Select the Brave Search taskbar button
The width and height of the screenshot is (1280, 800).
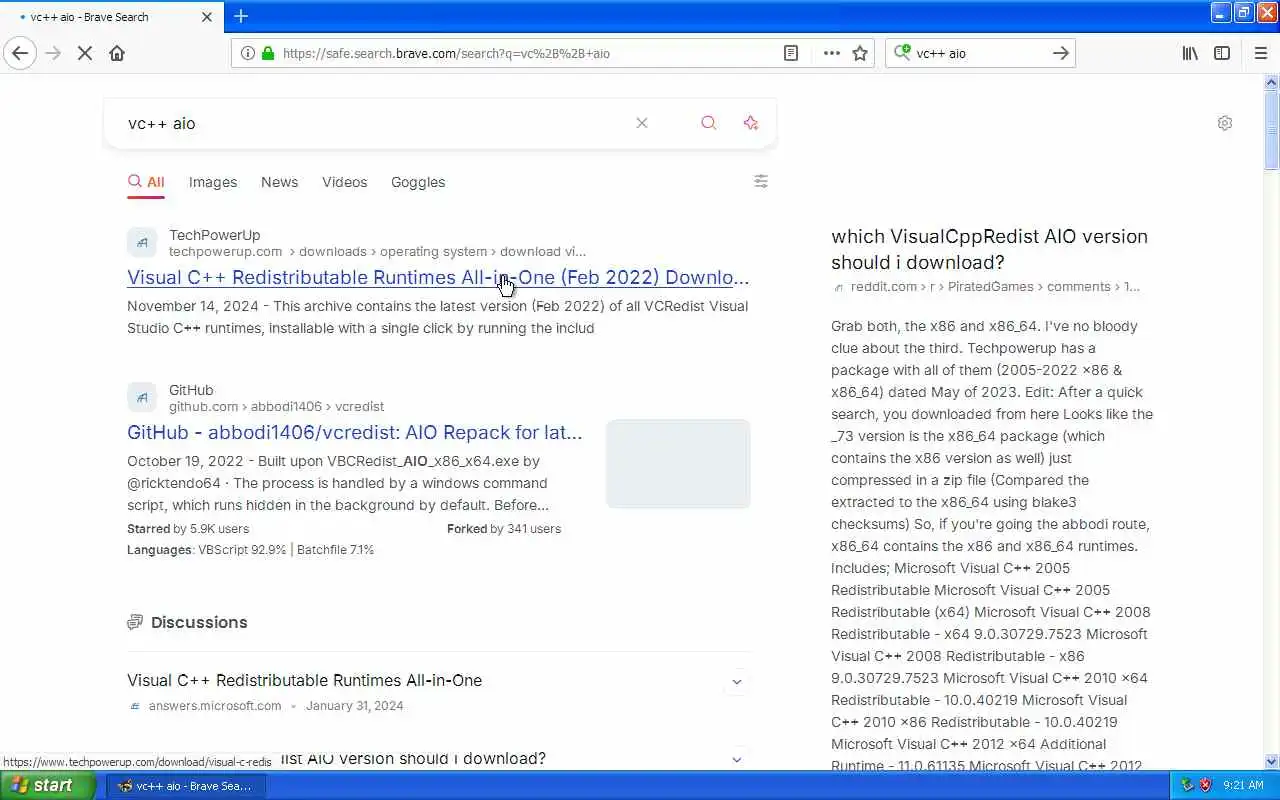pyautogui.click(x=186, y=786)
